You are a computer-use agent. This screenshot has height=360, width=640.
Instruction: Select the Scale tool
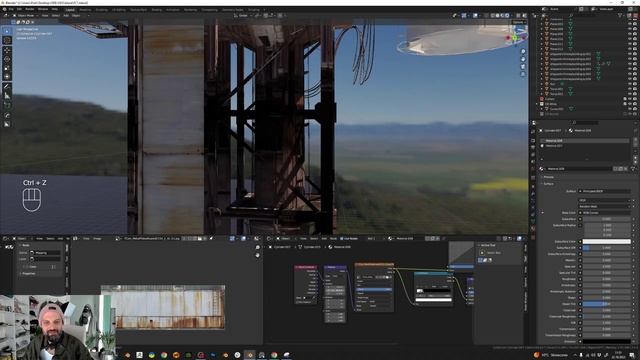click(x=7, y=68)
